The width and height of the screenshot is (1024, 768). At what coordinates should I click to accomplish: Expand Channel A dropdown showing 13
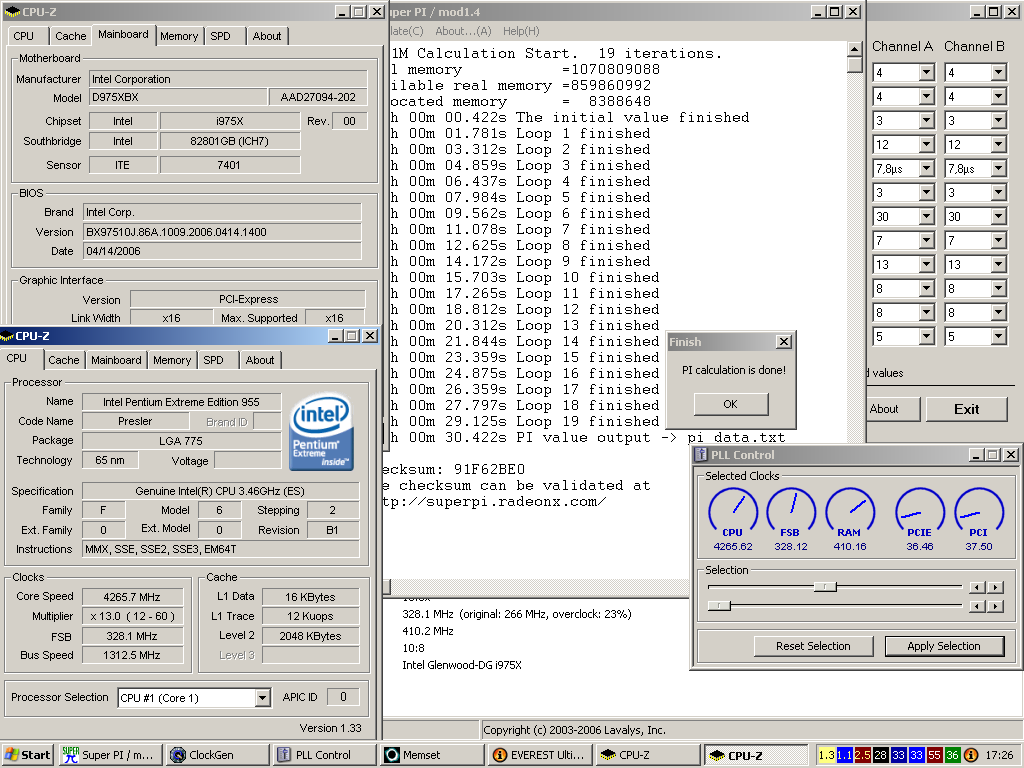coord(926,264)
